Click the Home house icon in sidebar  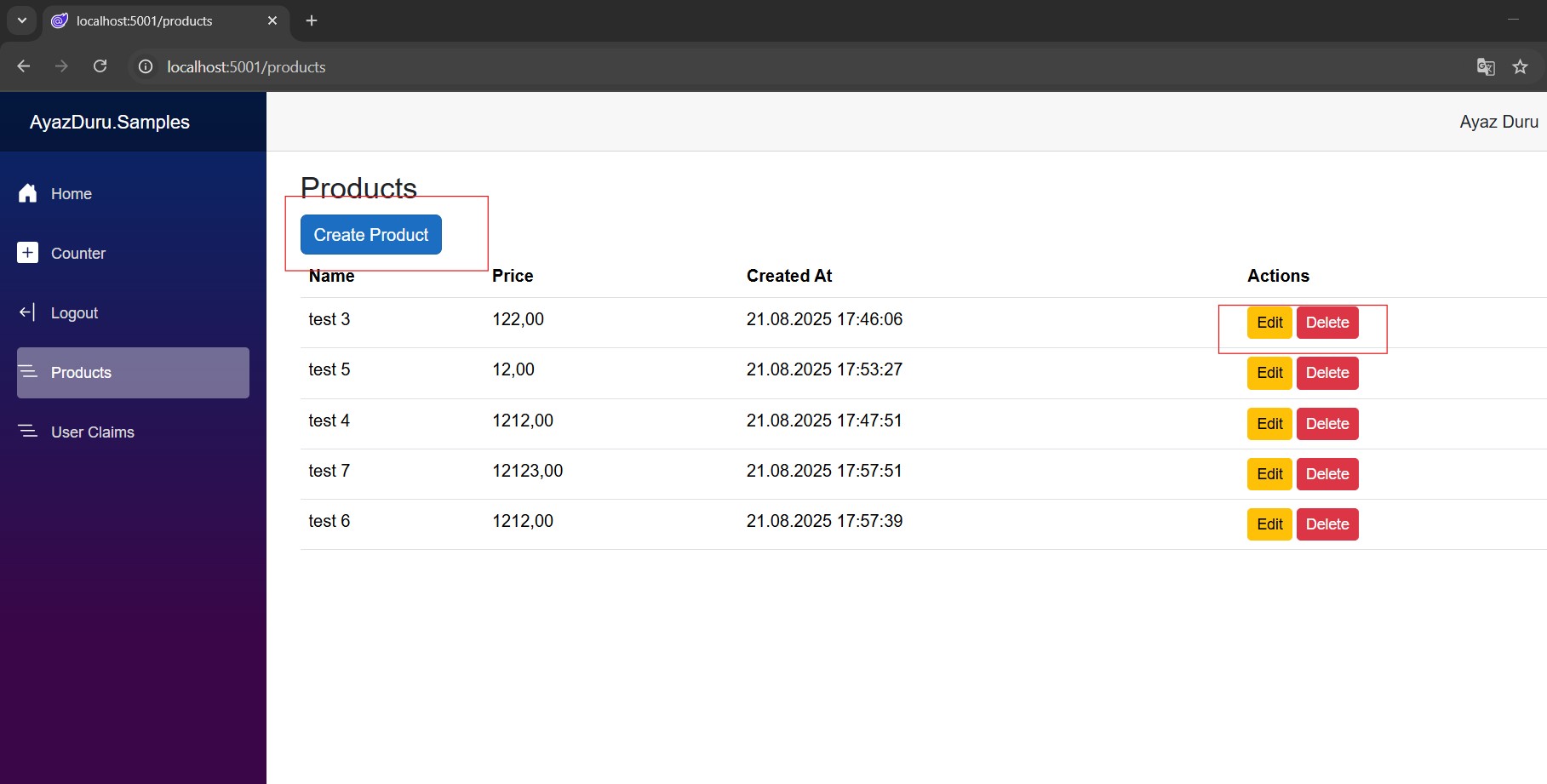28,193
